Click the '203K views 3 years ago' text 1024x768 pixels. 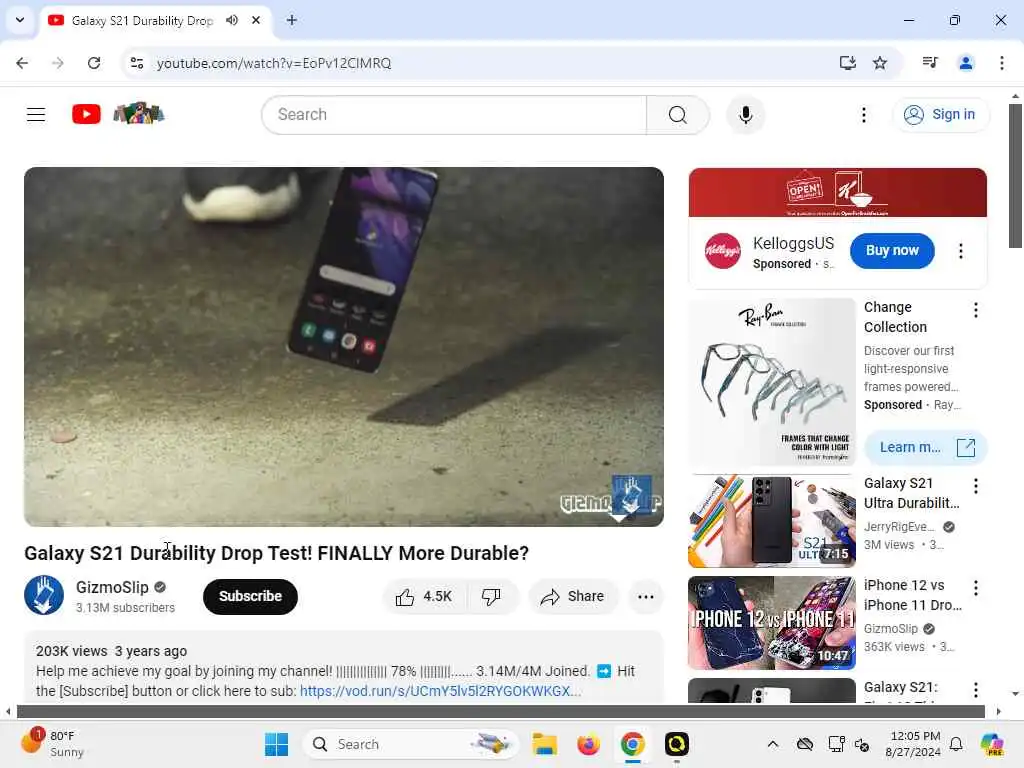(x=112, y=651)
